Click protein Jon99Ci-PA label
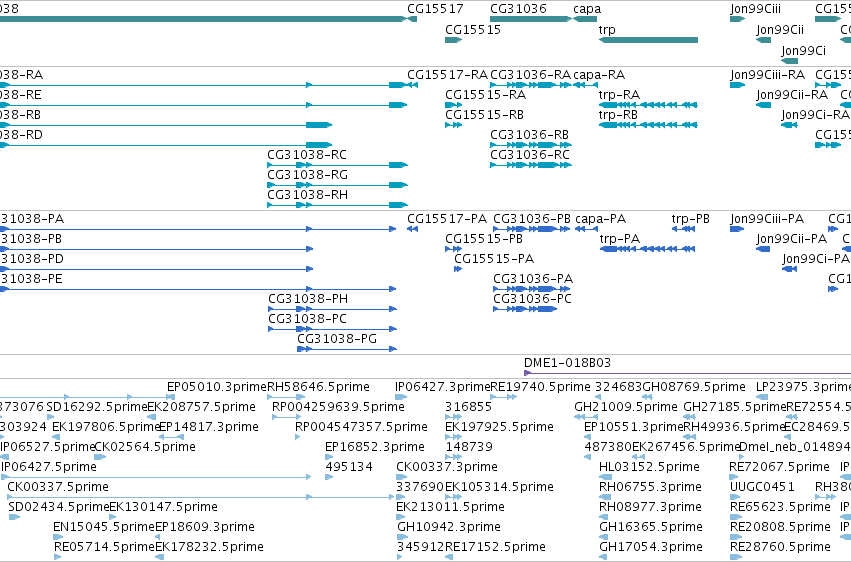 click(x=816, y=259)
